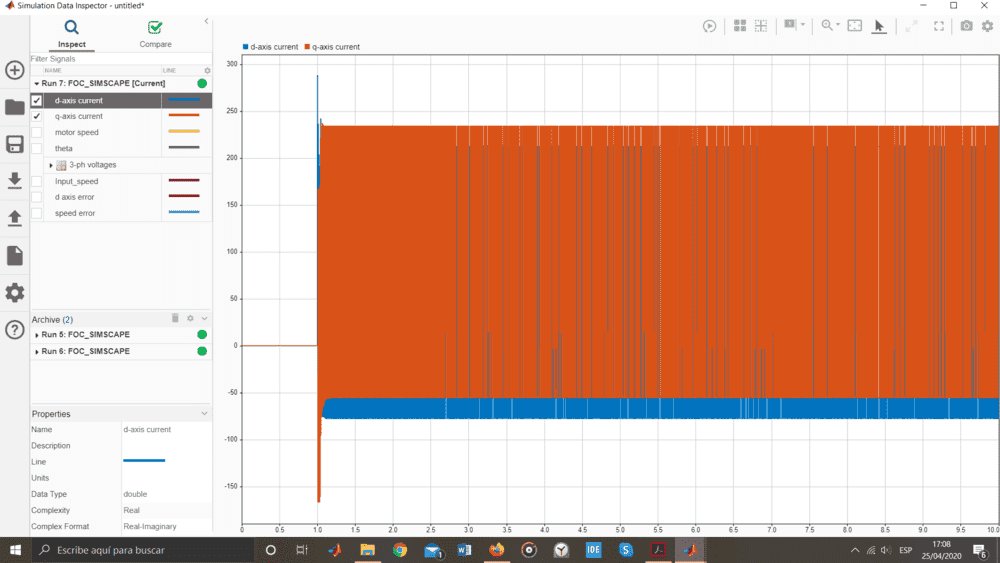Expand Run 5: FOC_SIMSCAPE in Archive
Screen dimensions: 1000x563
click(x=37, y=335)
